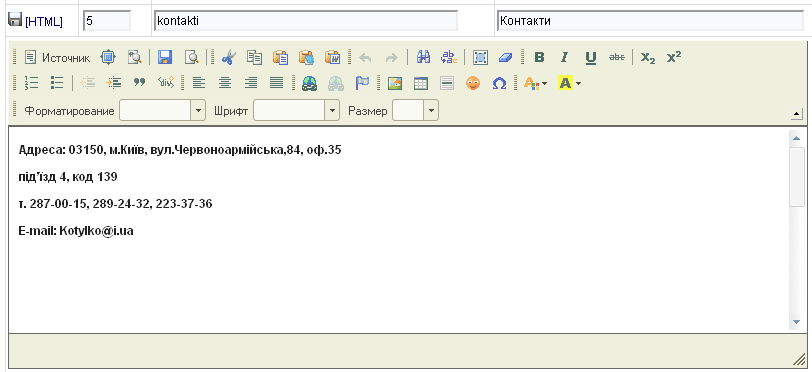812x372 pixels.
Task: Click the kontakti input field
Action: click(306, 21)
